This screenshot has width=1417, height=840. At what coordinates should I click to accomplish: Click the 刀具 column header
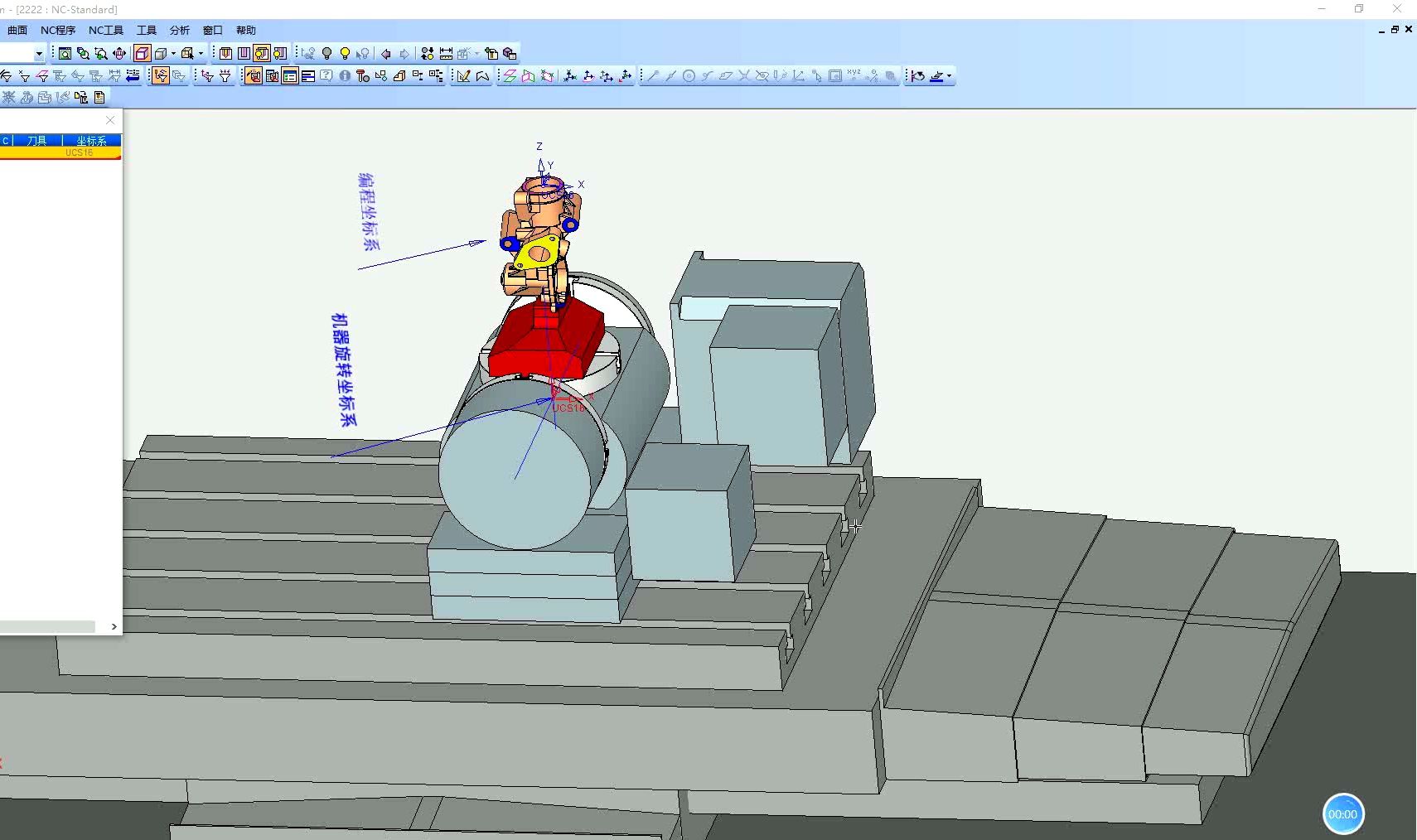point(37,140)
